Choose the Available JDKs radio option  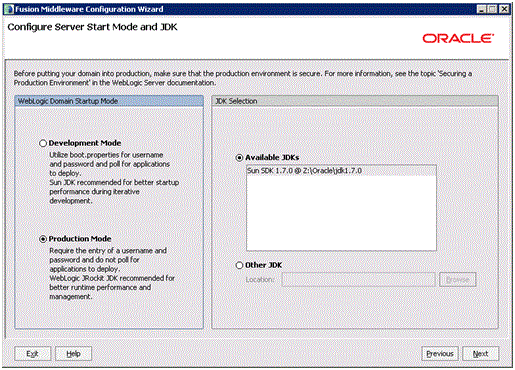[x=239, y=158]
